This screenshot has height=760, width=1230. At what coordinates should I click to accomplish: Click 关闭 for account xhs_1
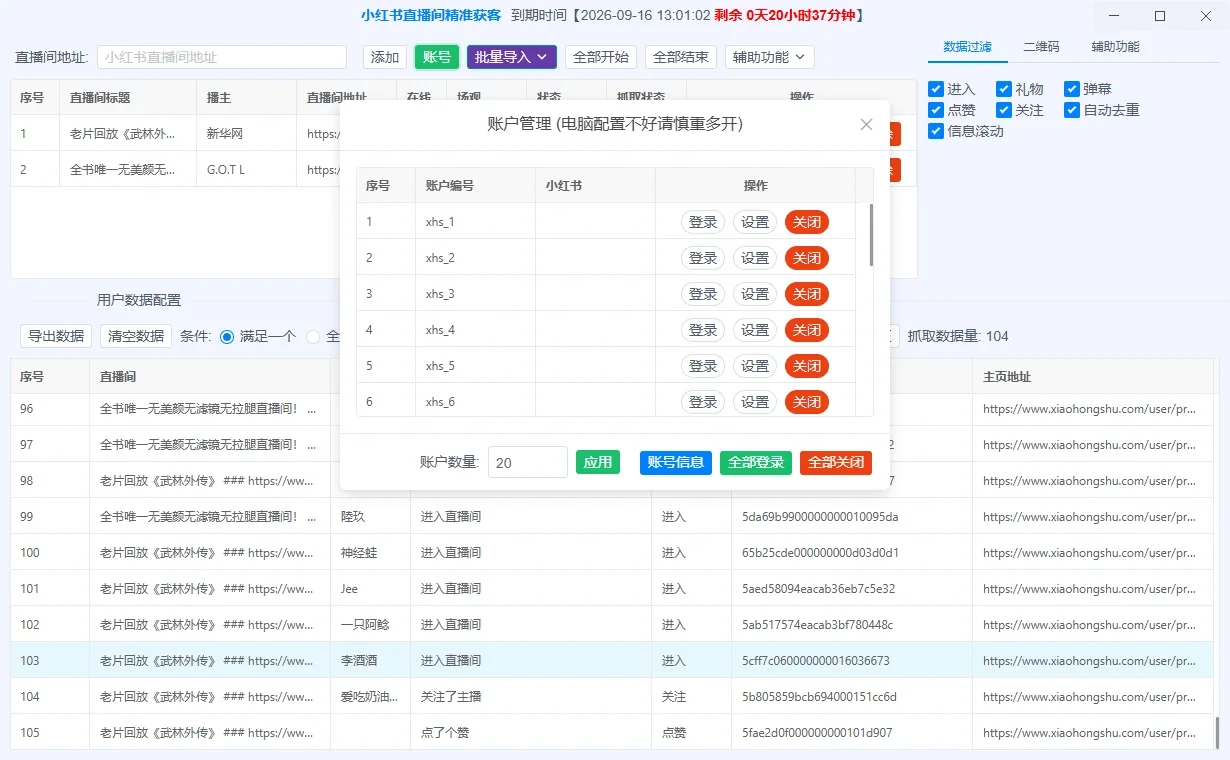[807, 222]
